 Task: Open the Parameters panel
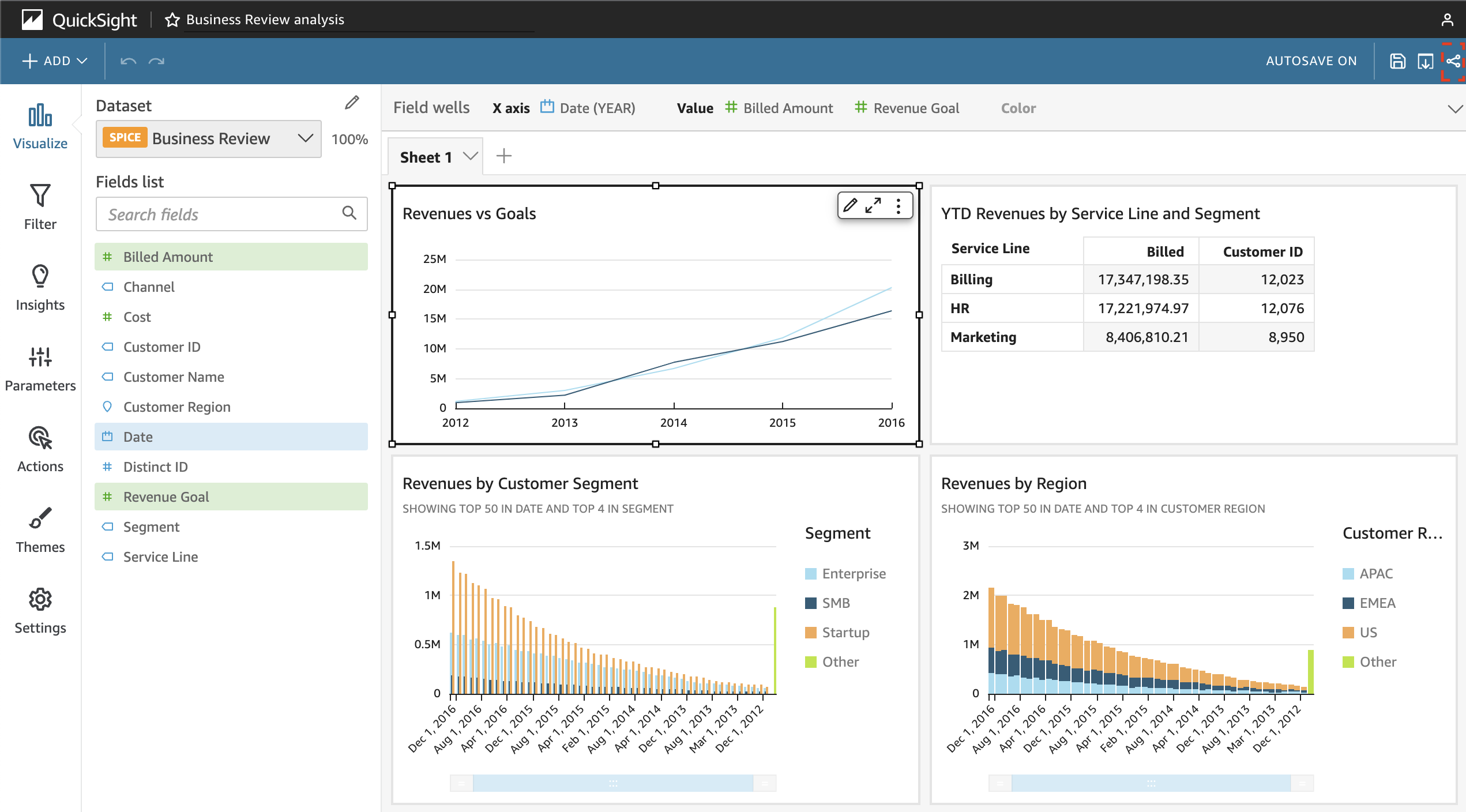(x=40, y=369)
